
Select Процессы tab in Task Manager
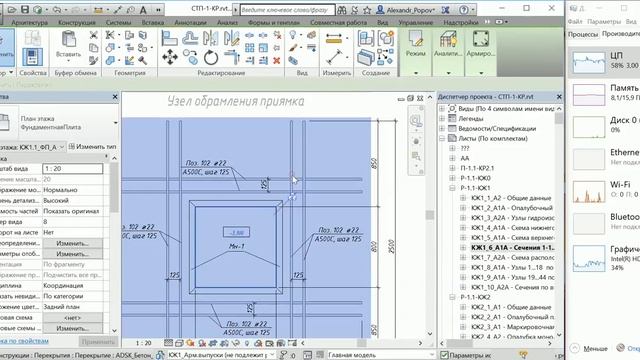[583, 34]
